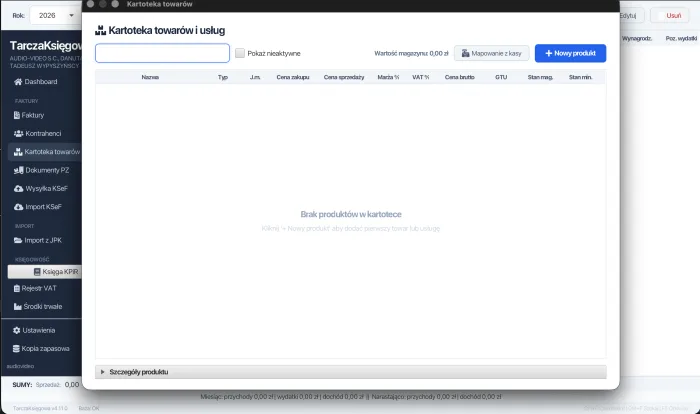This screenshot has width=700, height=414.
Task: Open Import z JPK folder icon
Action: 18,241
